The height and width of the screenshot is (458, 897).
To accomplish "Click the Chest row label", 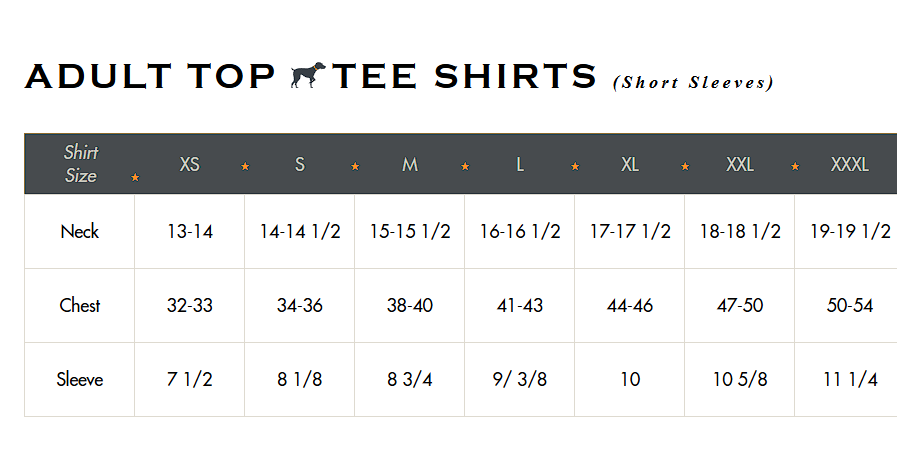I will [x=80, y=305].
